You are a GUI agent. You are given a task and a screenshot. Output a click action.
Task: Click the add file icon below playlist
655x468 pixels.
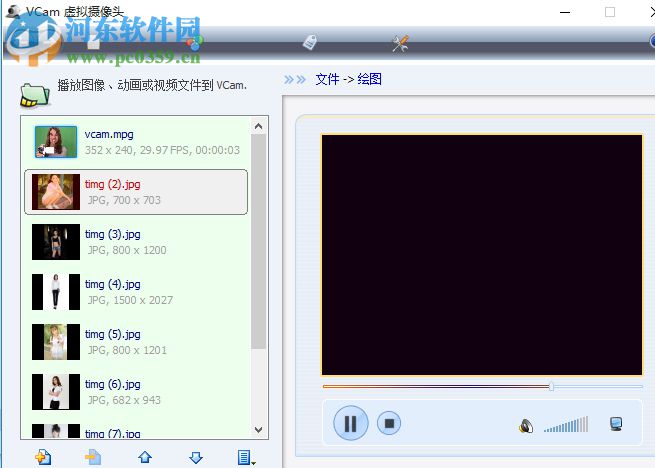click(x=43, y=457)
